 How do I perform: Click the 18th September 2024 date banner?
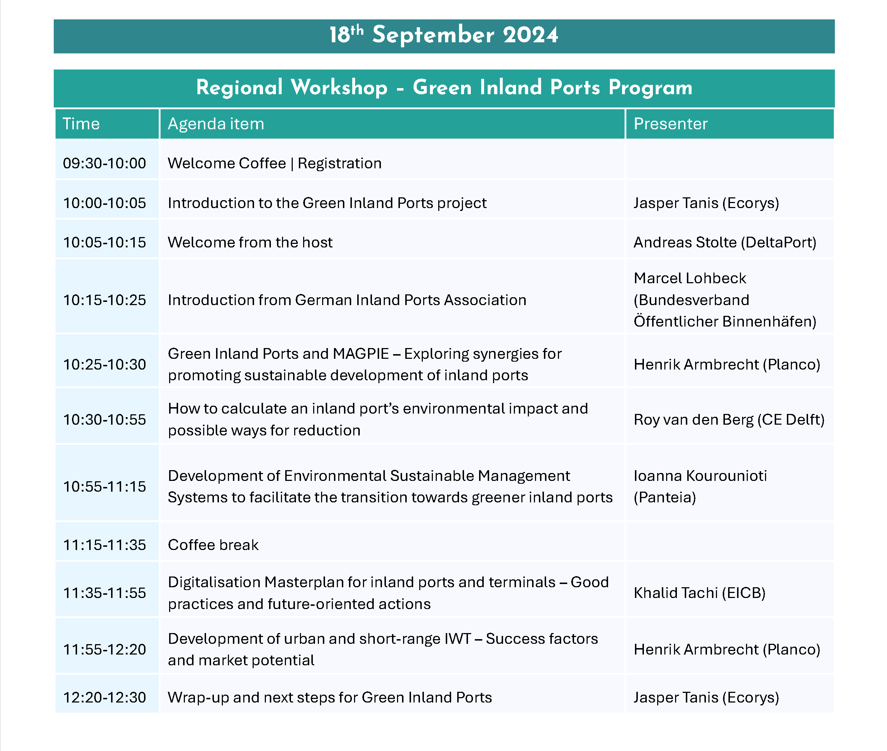coord(443,36)
